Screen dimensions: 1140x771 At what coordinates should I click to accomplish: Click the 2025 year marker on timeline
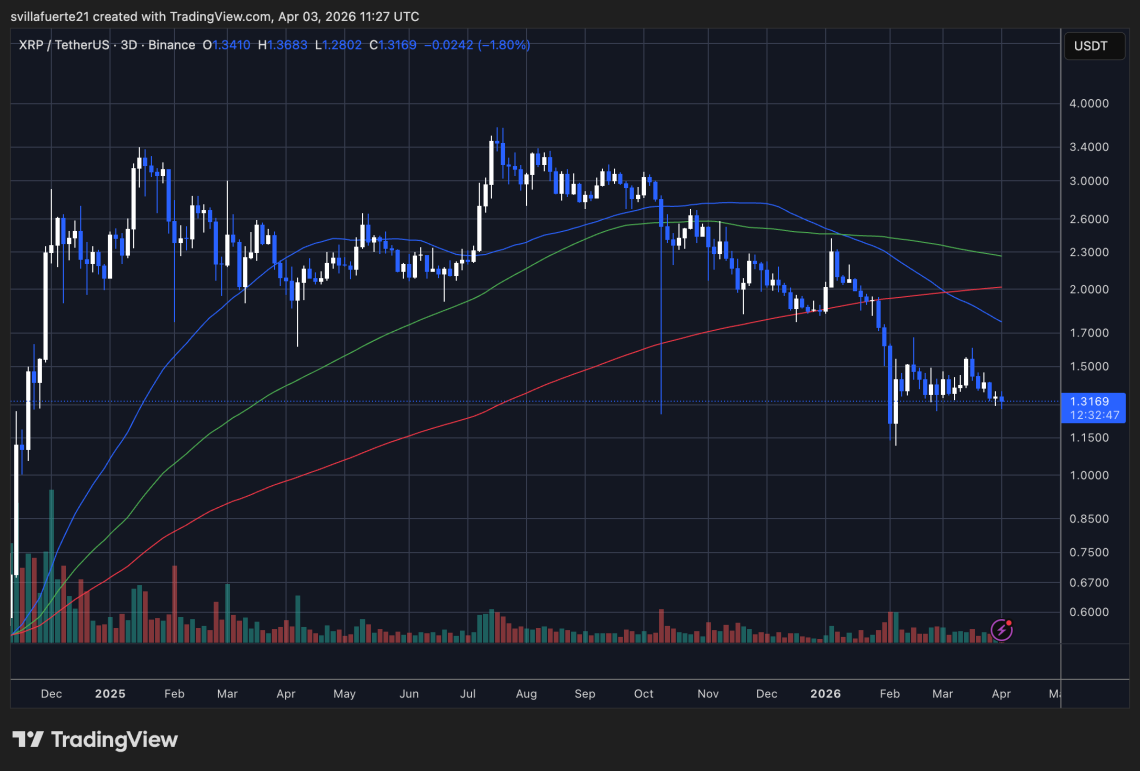coord(110,694)
